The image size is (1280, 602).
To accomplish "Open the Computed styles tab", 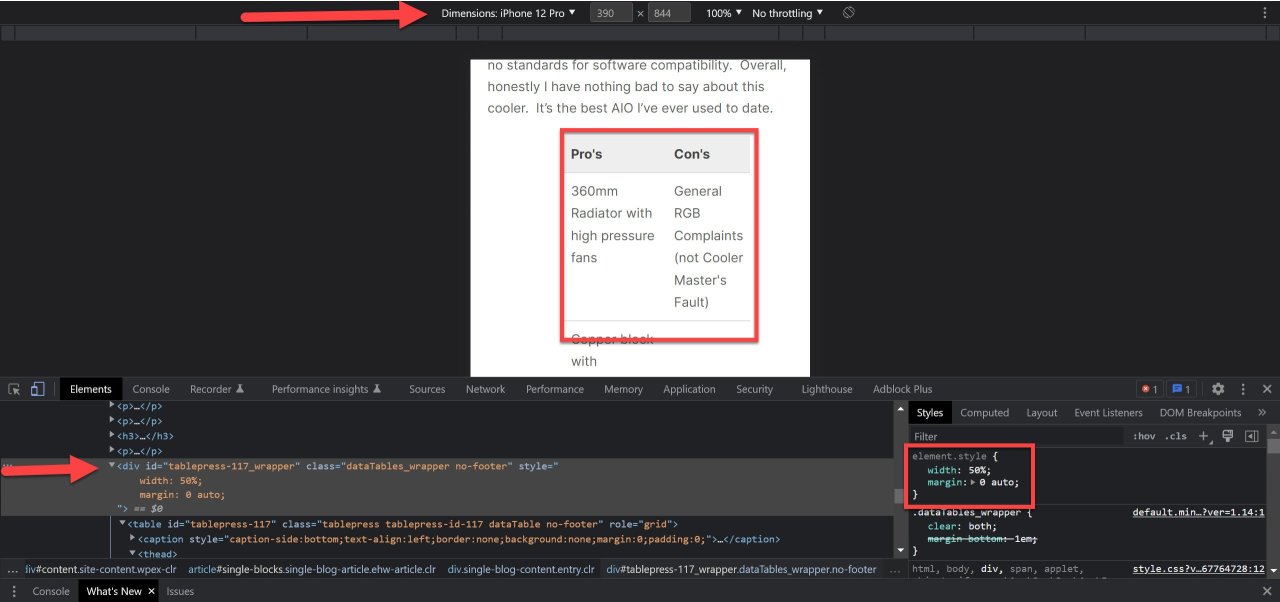I will pos(984,412).
